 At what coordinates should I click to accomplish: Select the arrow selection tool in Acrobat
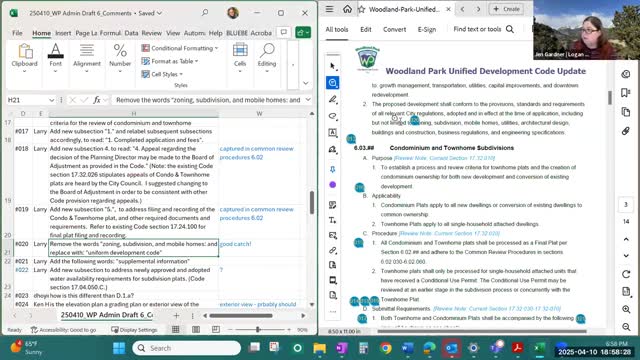(x=332, y=66)
